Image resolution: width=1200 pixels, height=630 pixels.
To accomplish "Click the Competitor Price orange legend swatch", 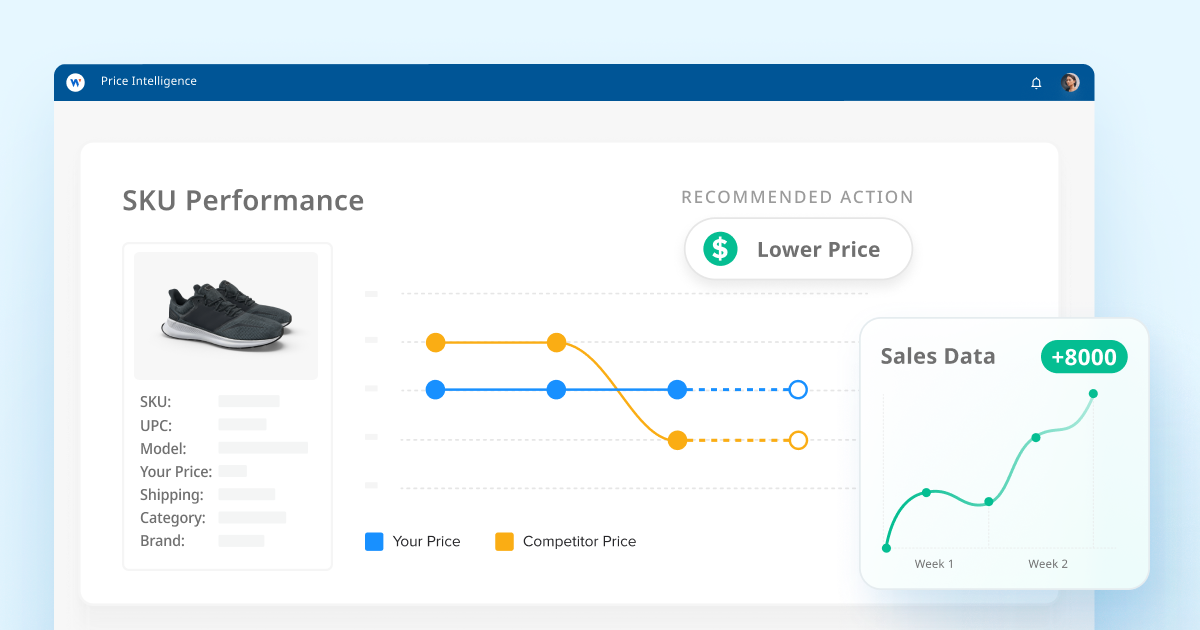I will [504, 541].
